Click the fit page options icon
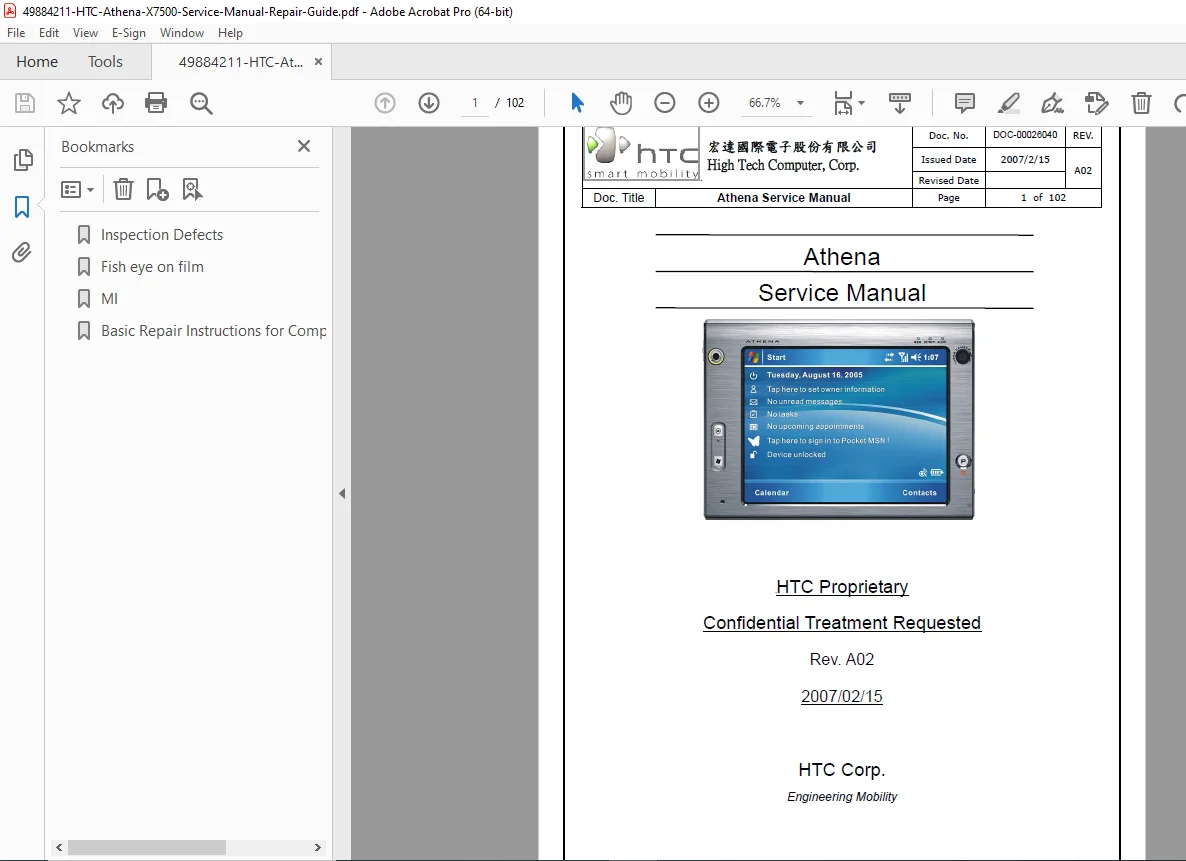This screenshot has width=1186, height=861. (843, 103)
